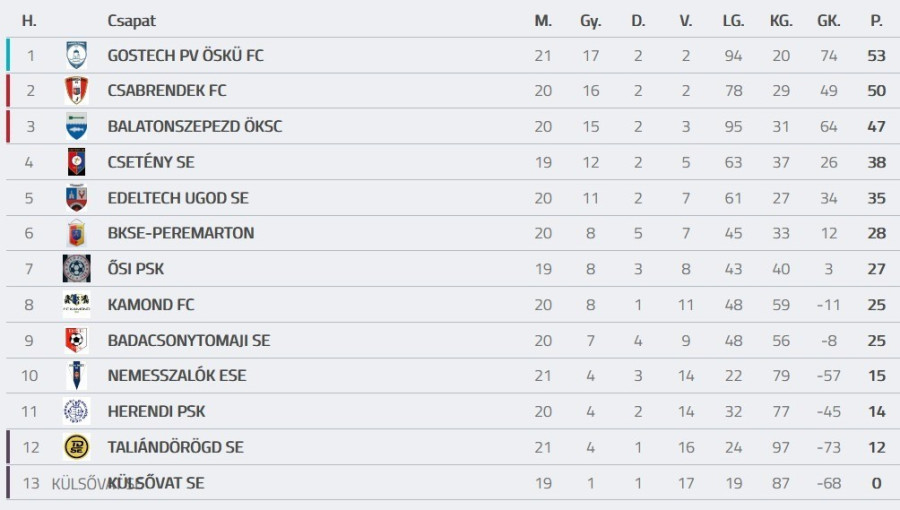Open the Nemesszalók ESE team link
900x510 pixels.
(177, 376)
